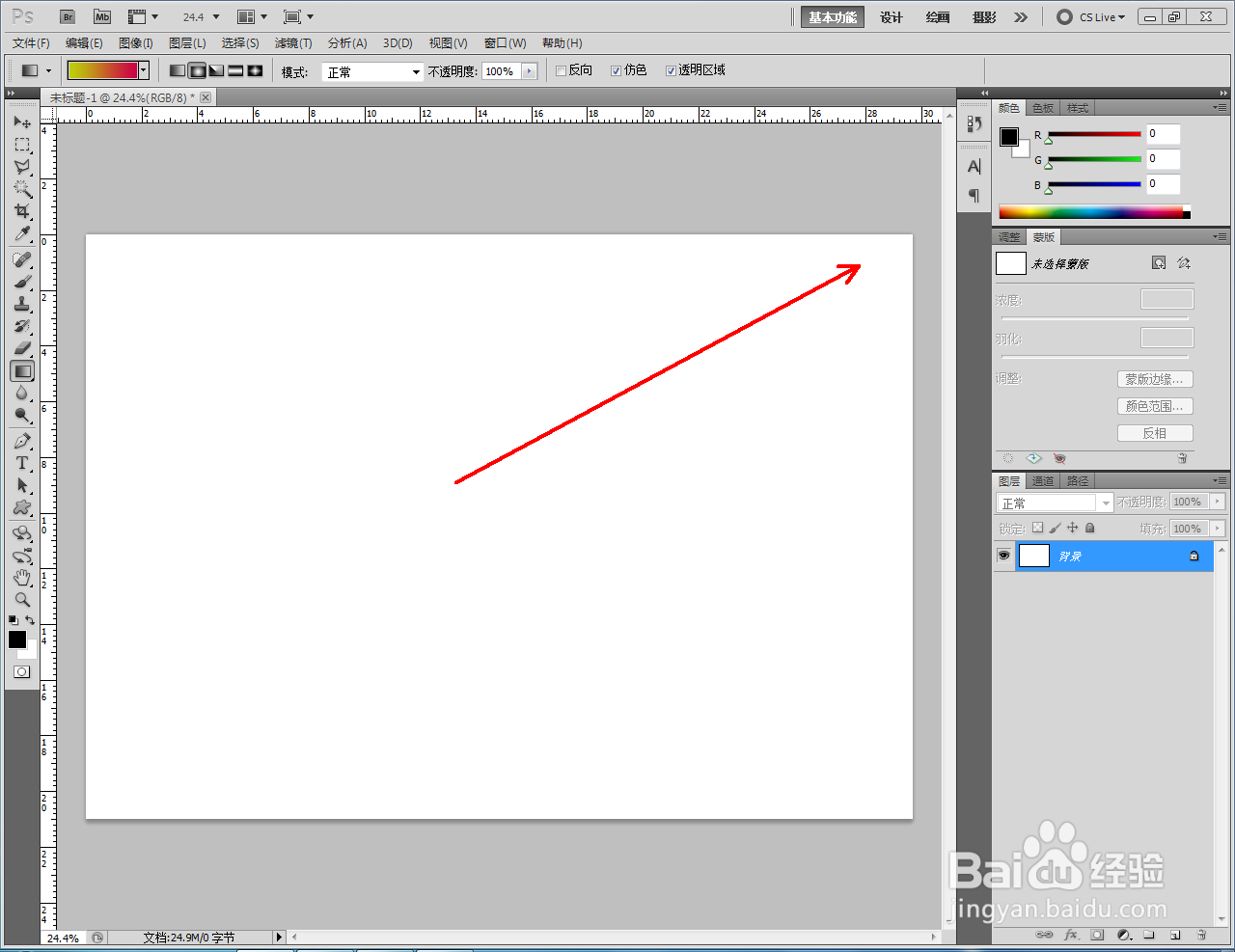Viewport: 1235px width, 952px height.
Task: Switch to the 通道 (Channels) tab
Action: tap(1043, 481)
